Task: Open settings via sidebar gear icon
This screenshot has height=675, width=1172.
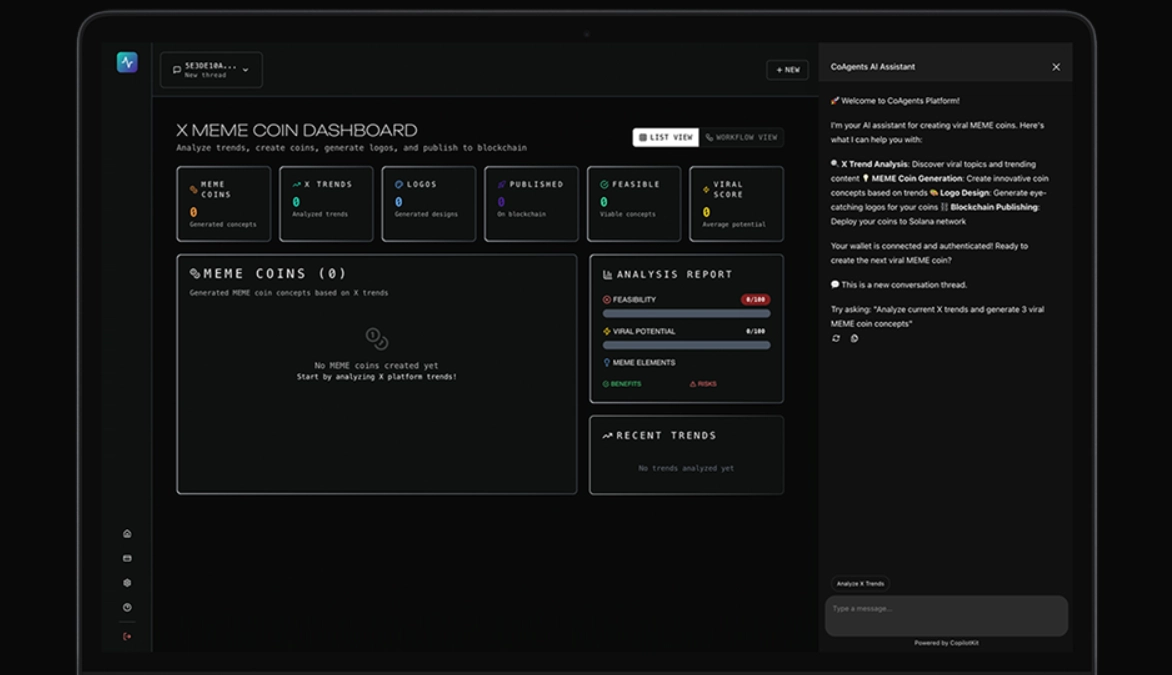Action: point(127,583)
